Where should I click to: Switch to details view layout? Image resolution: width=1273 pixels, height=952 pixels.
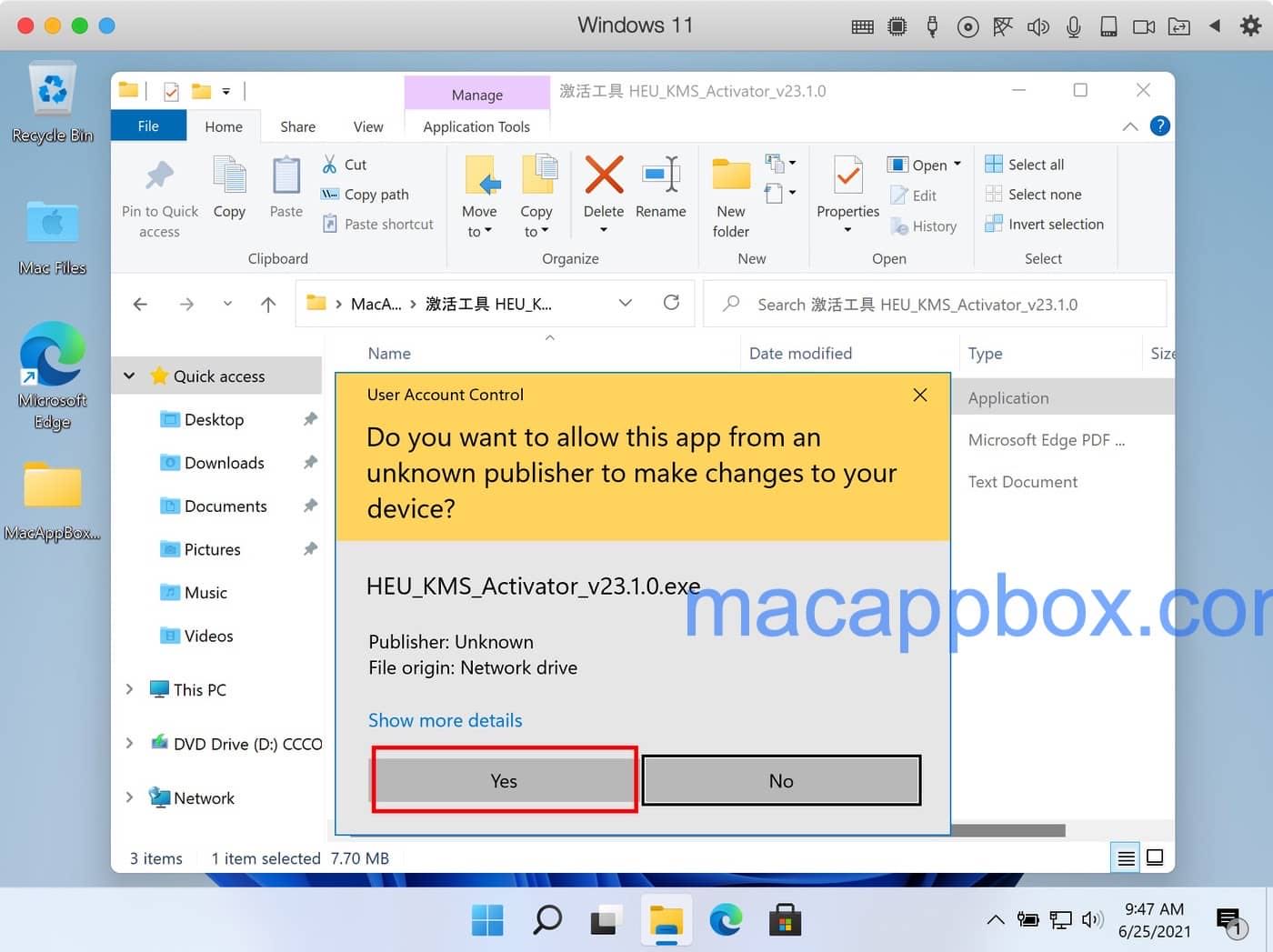(x=1126, y=857)
